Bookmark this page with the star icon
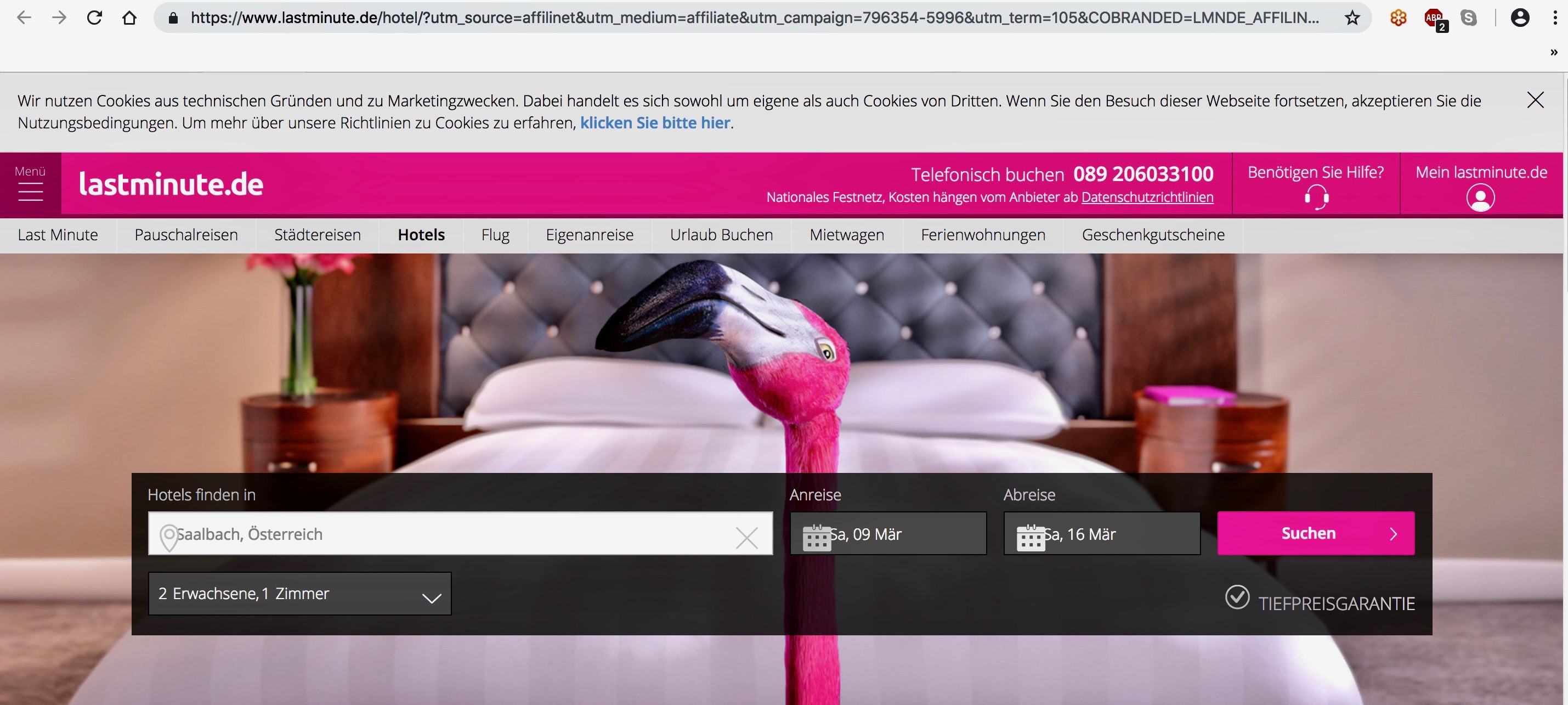 (x=1352, y=18)
